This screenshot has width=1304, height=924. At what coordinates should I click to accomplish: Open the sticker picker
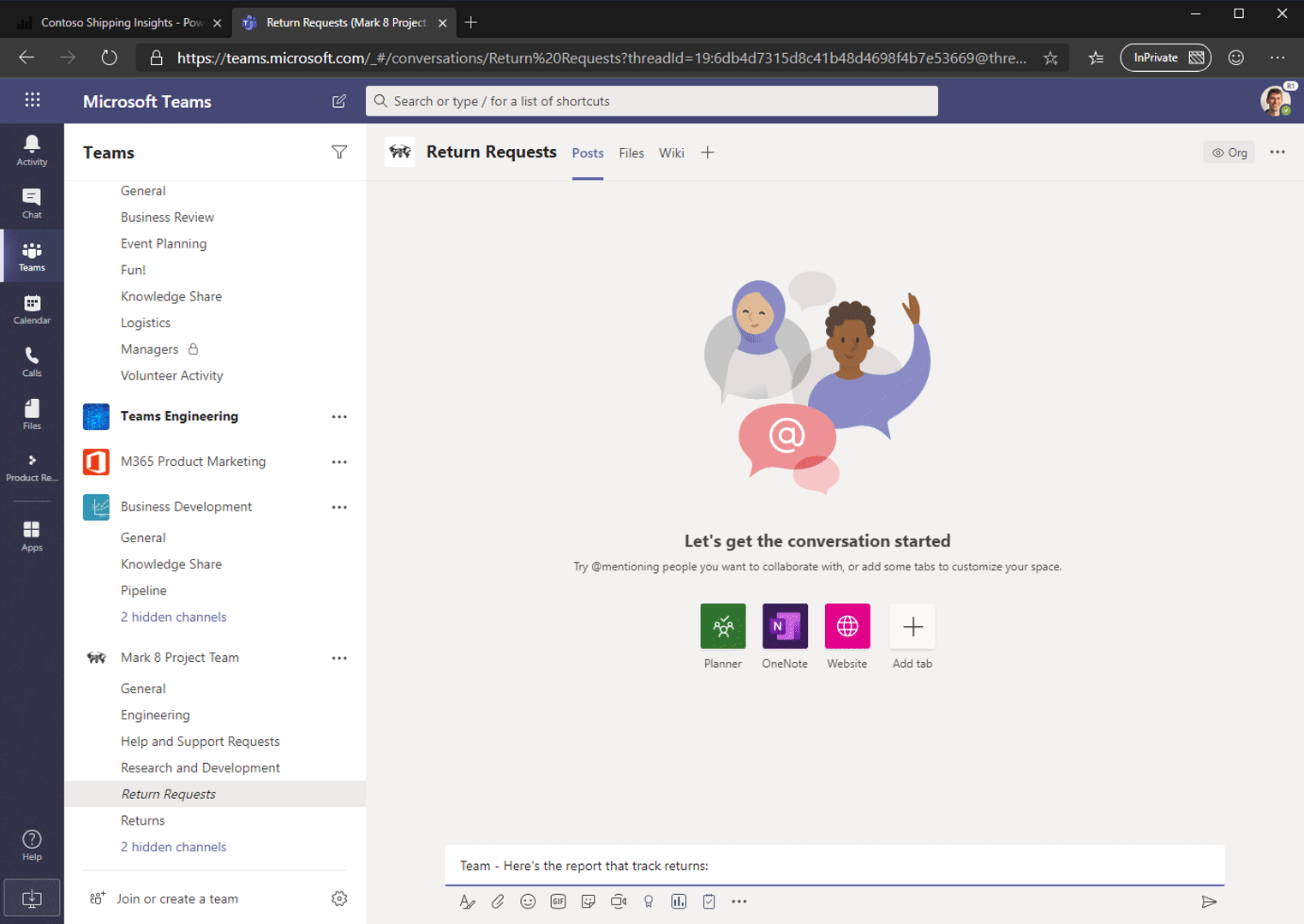tap(588, 902)
